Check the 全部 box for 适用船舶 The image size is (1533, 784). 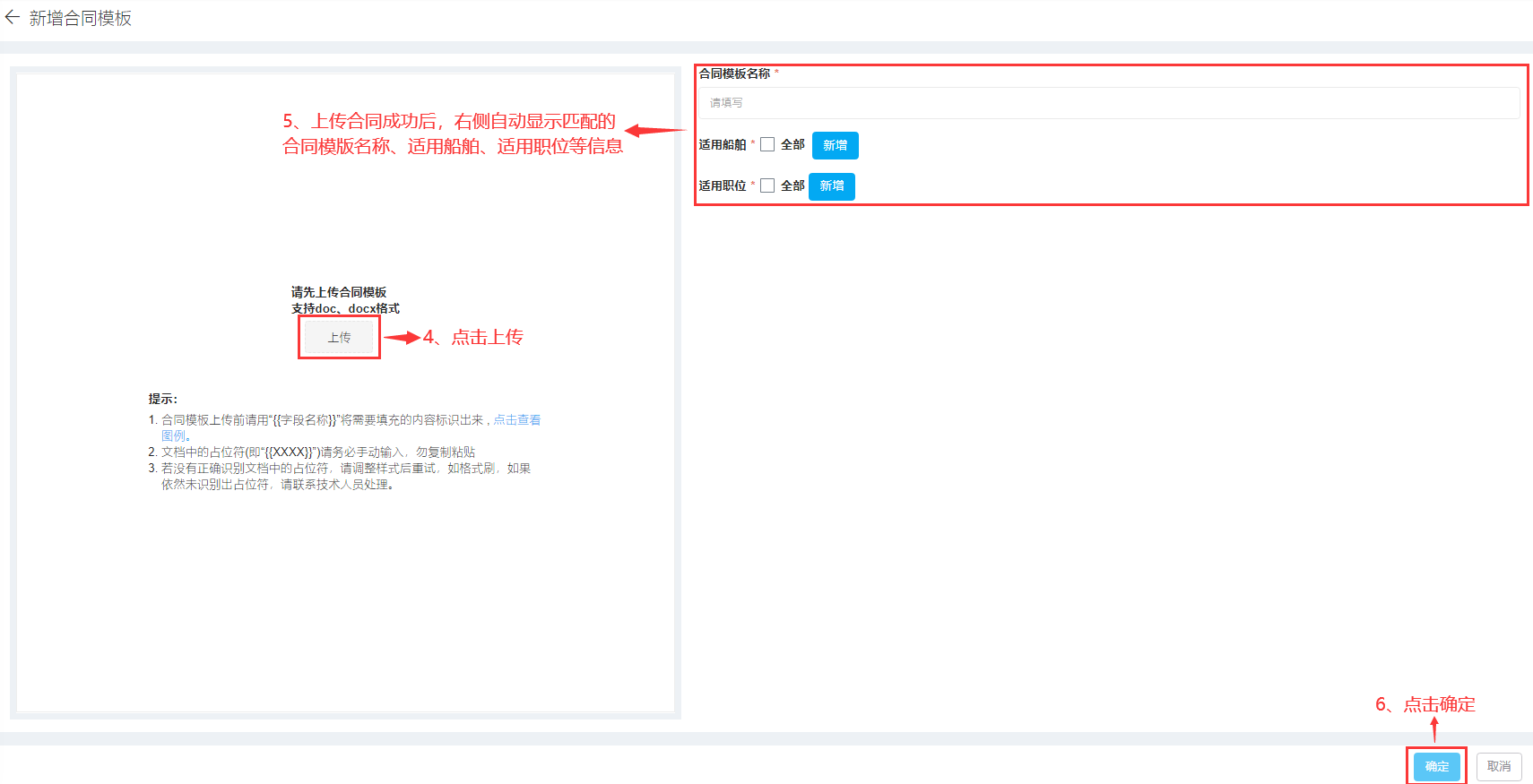click(x=767, y=144)
